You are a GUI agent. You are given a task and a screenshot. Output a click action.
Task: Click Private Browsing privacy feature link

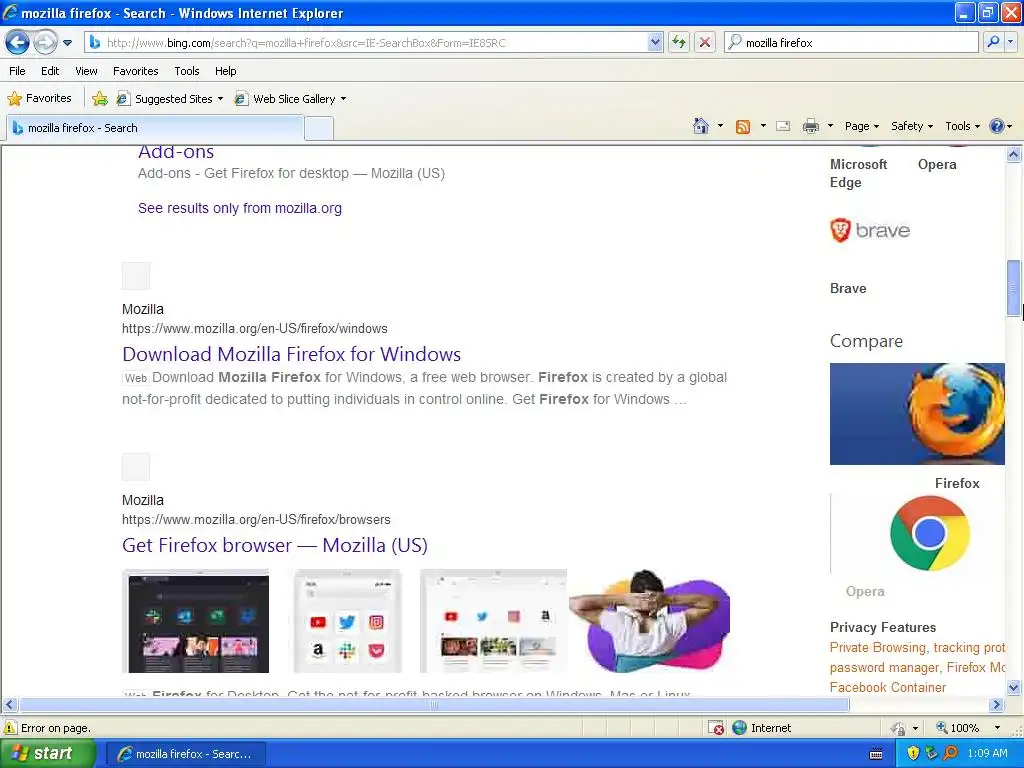tap(878, 648)
